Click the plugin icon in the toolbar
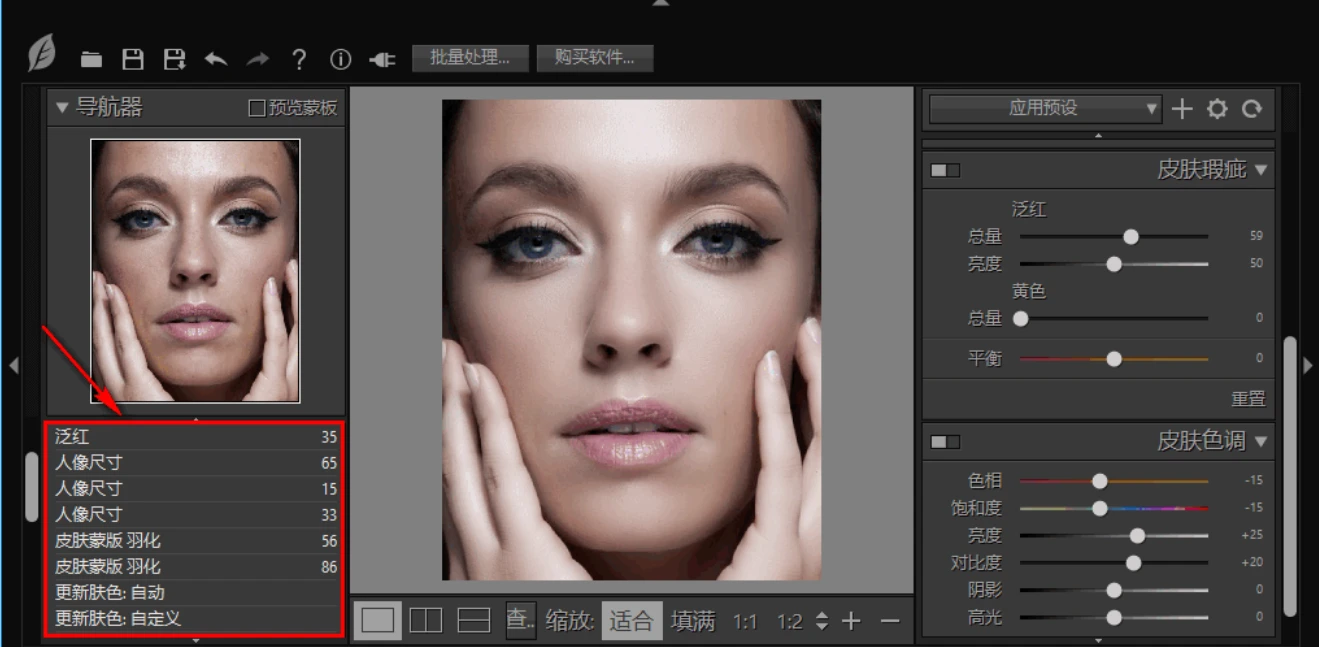The height and width of the screenshot is (647, 1319). pyautogui.click(x=382, y=58)
